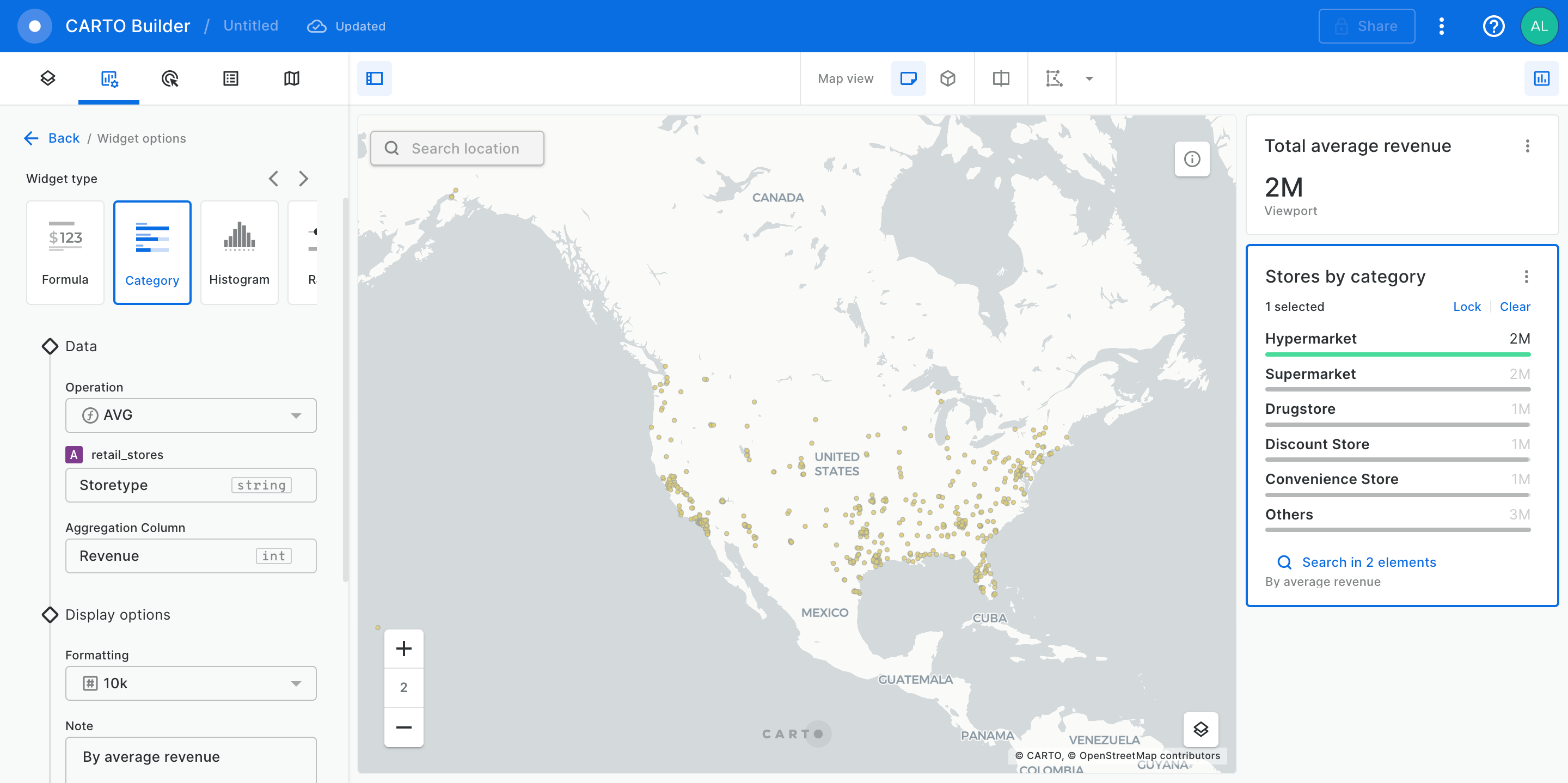Click the retail_stores source label

point(127,455)
